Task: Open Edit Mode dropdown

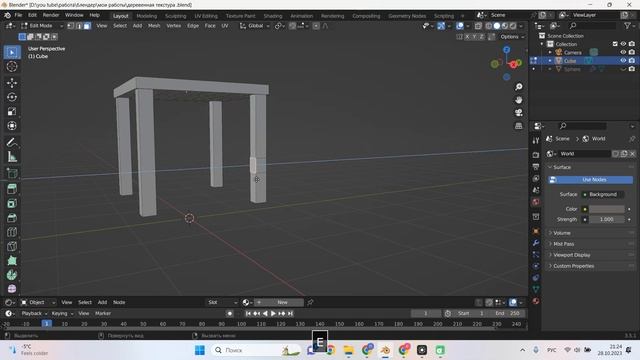Action: point(42,26)
